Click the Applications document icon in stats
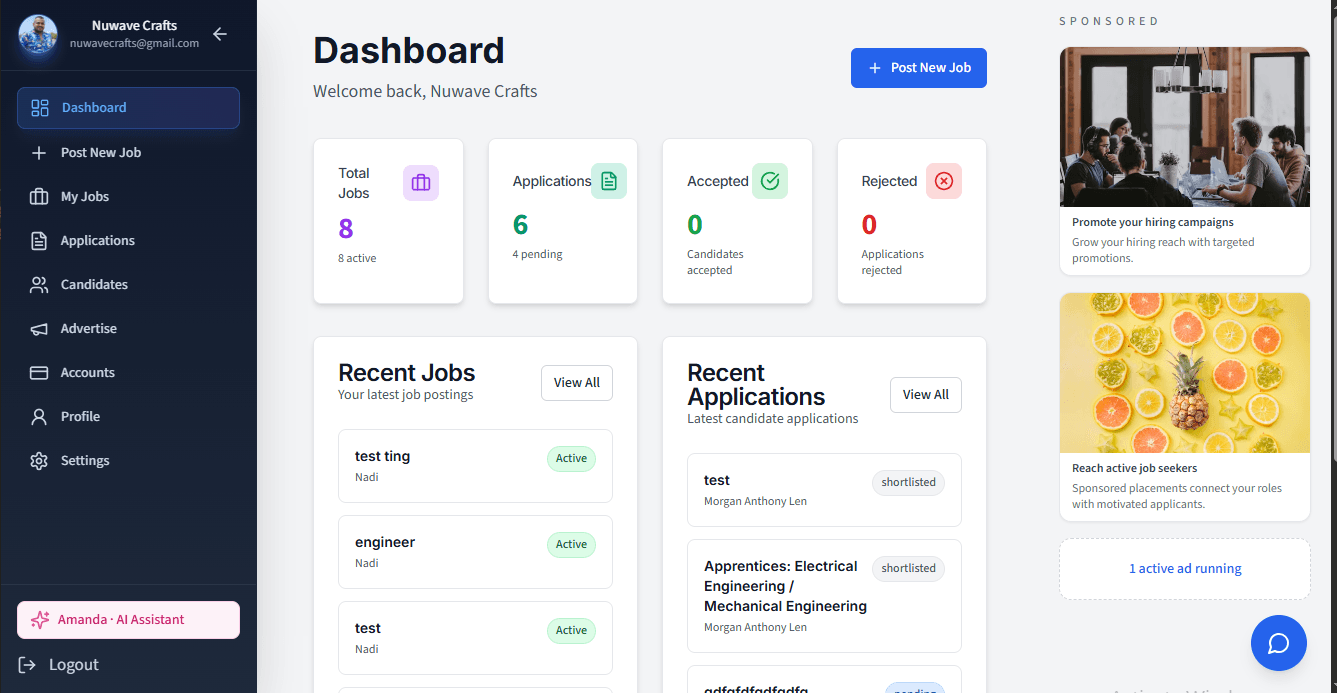 [609, 181]
